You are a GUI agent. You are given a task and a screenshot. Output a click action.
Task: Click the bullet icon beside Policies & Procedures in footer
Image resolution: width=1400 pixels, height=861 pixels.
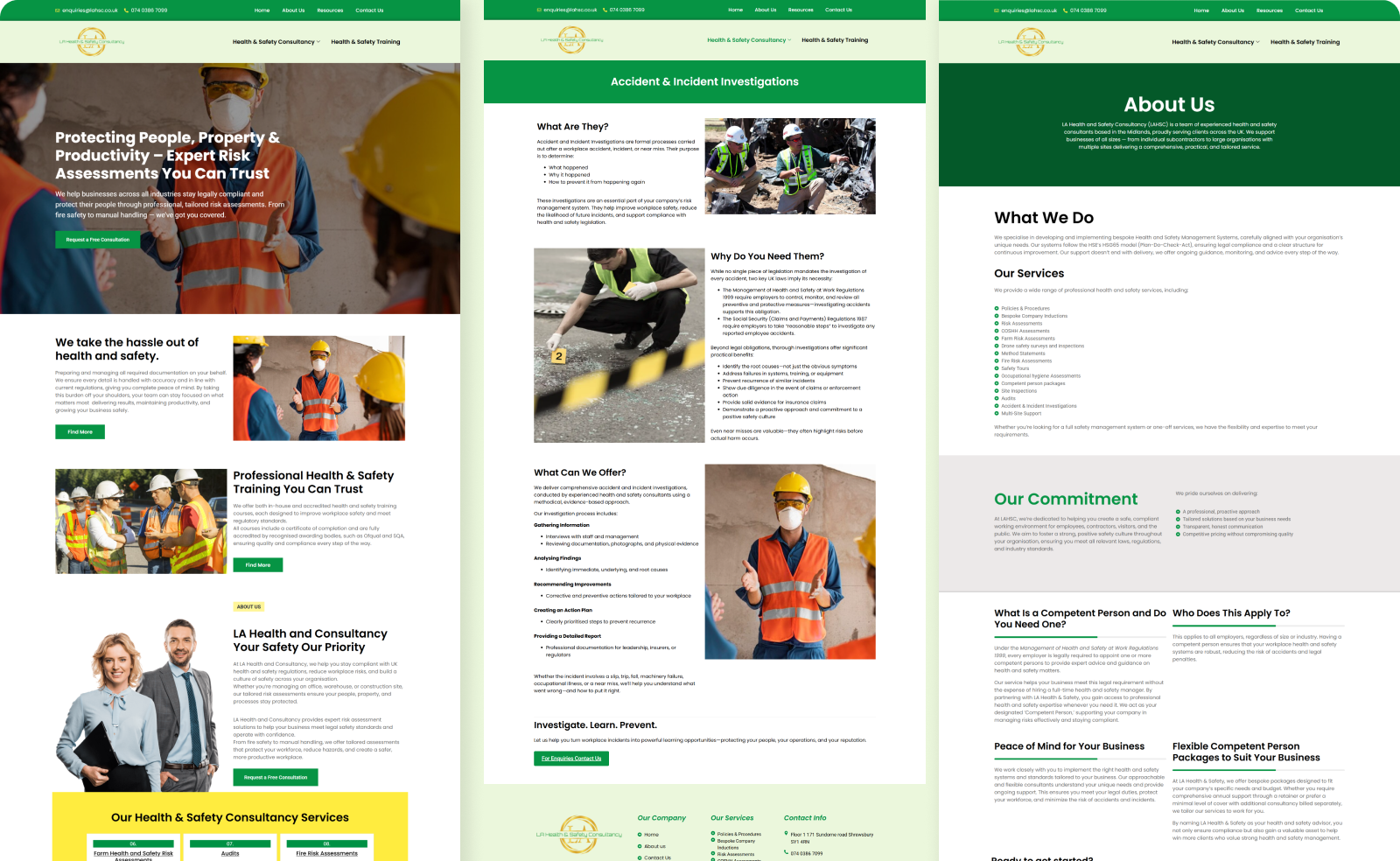pos(714,834)
